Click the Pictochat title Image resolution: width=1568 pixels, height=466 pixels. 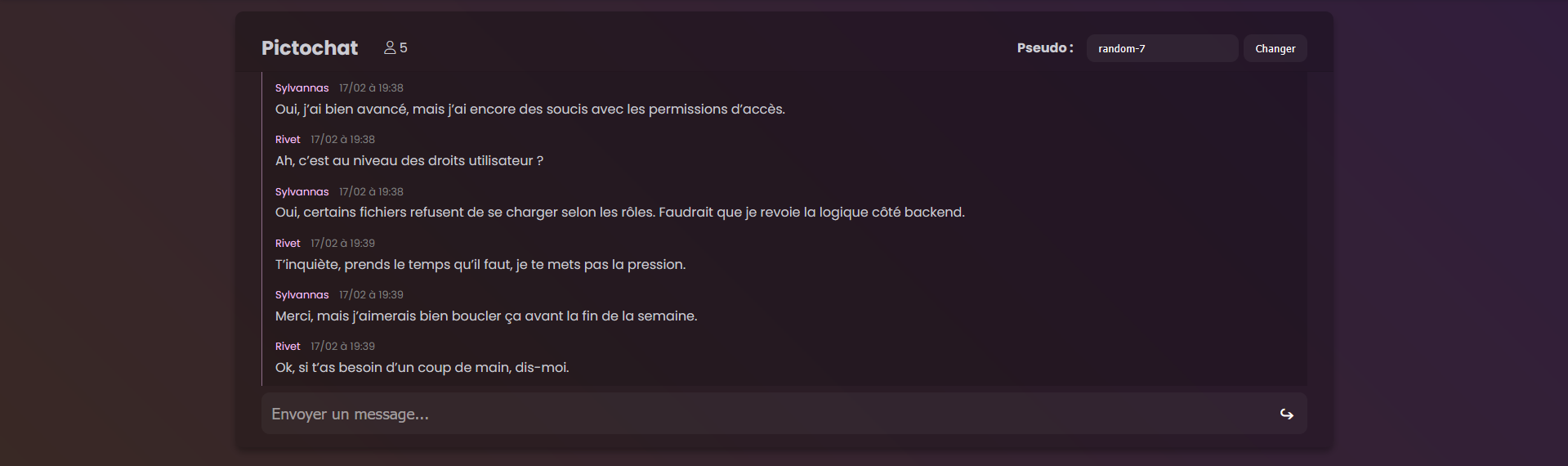310,47
